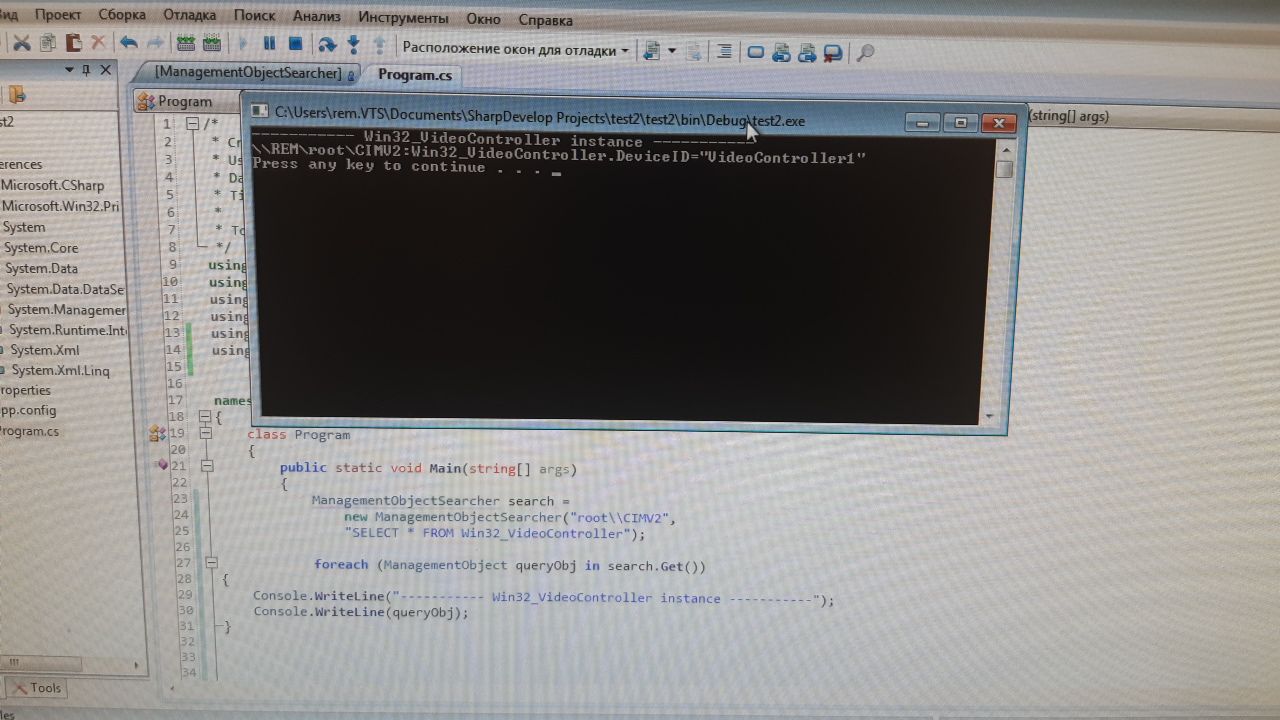Click the class icon in line 19 margin
The image size is (1280, 720).
(x=156, y=433)
